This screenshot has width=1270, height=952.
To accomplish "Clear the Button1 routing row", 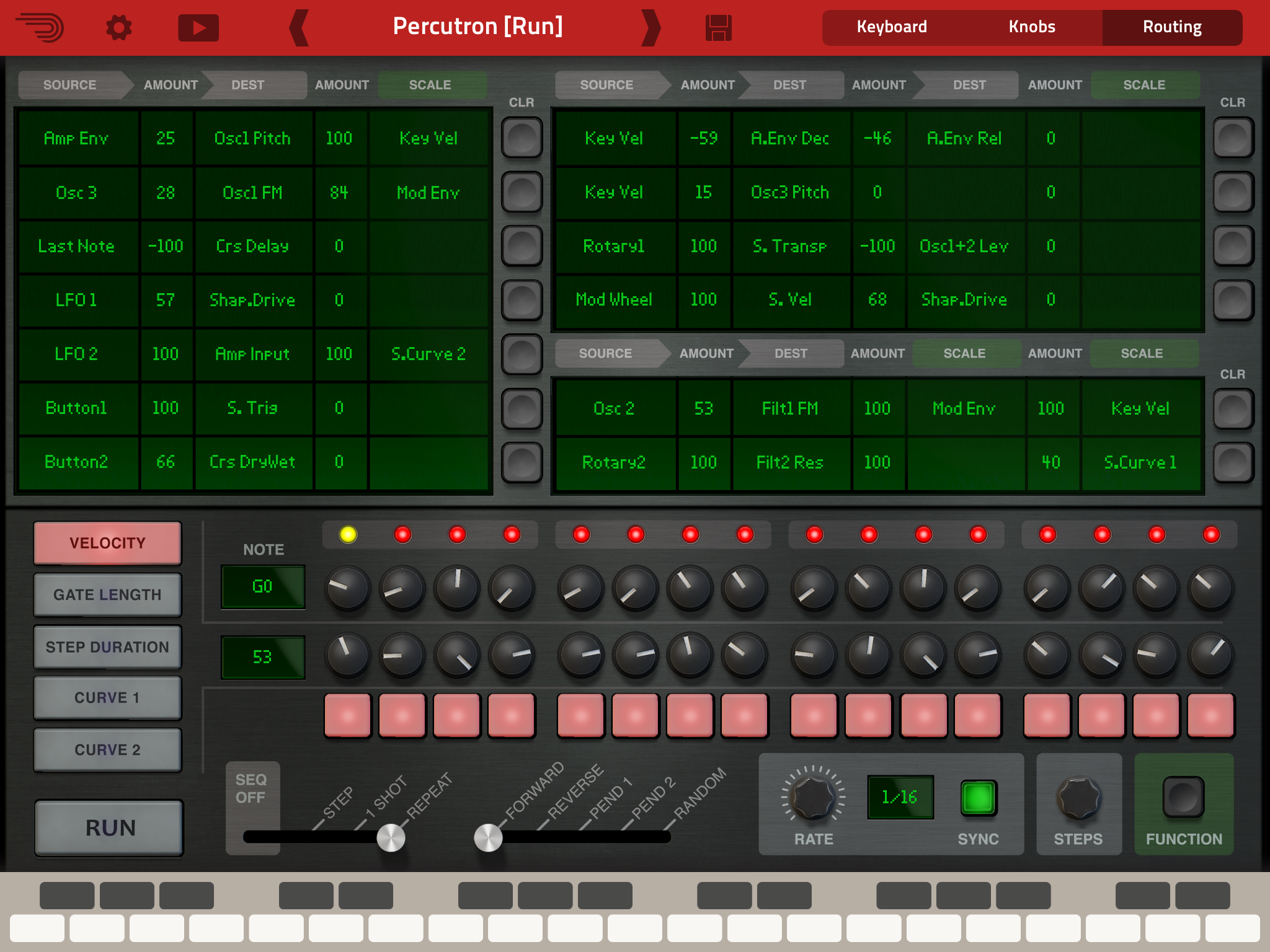I will [522, 408].
